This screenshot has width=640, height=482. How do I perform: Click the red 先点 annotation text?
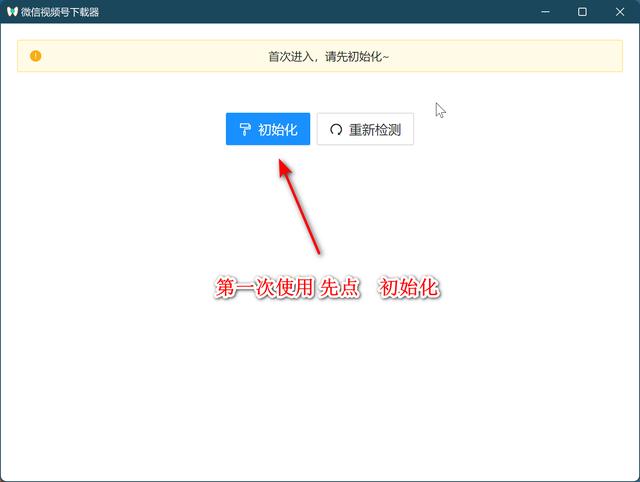(340, 288)
